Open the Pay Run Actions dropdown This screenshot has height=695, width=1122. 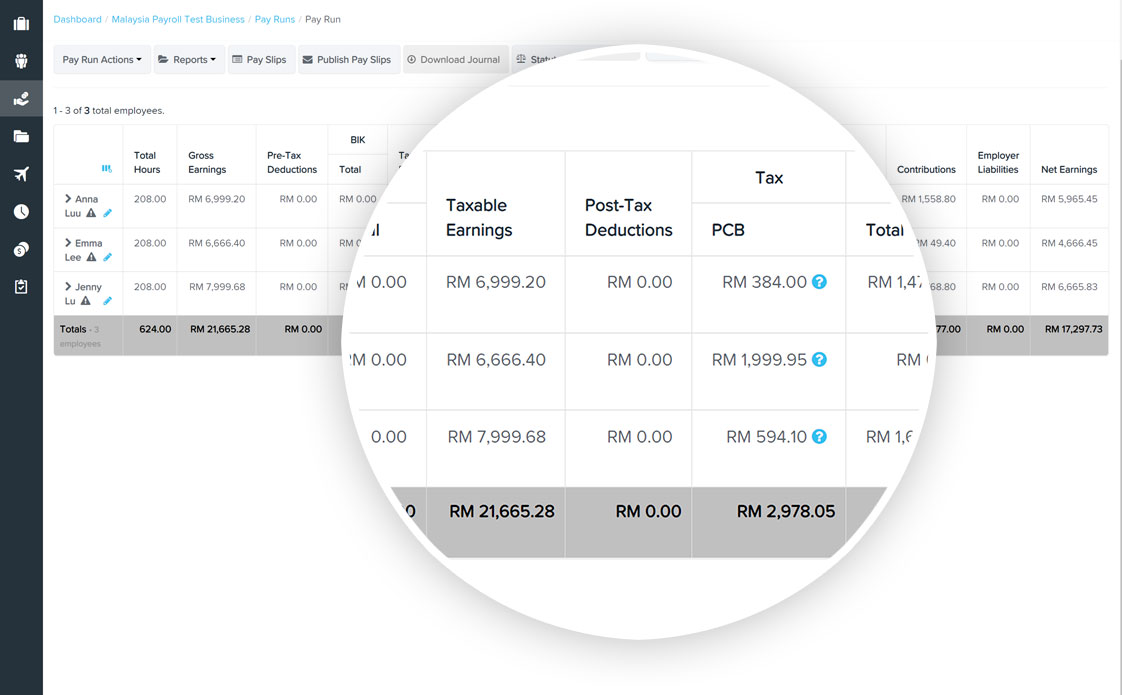click(101, 59)
